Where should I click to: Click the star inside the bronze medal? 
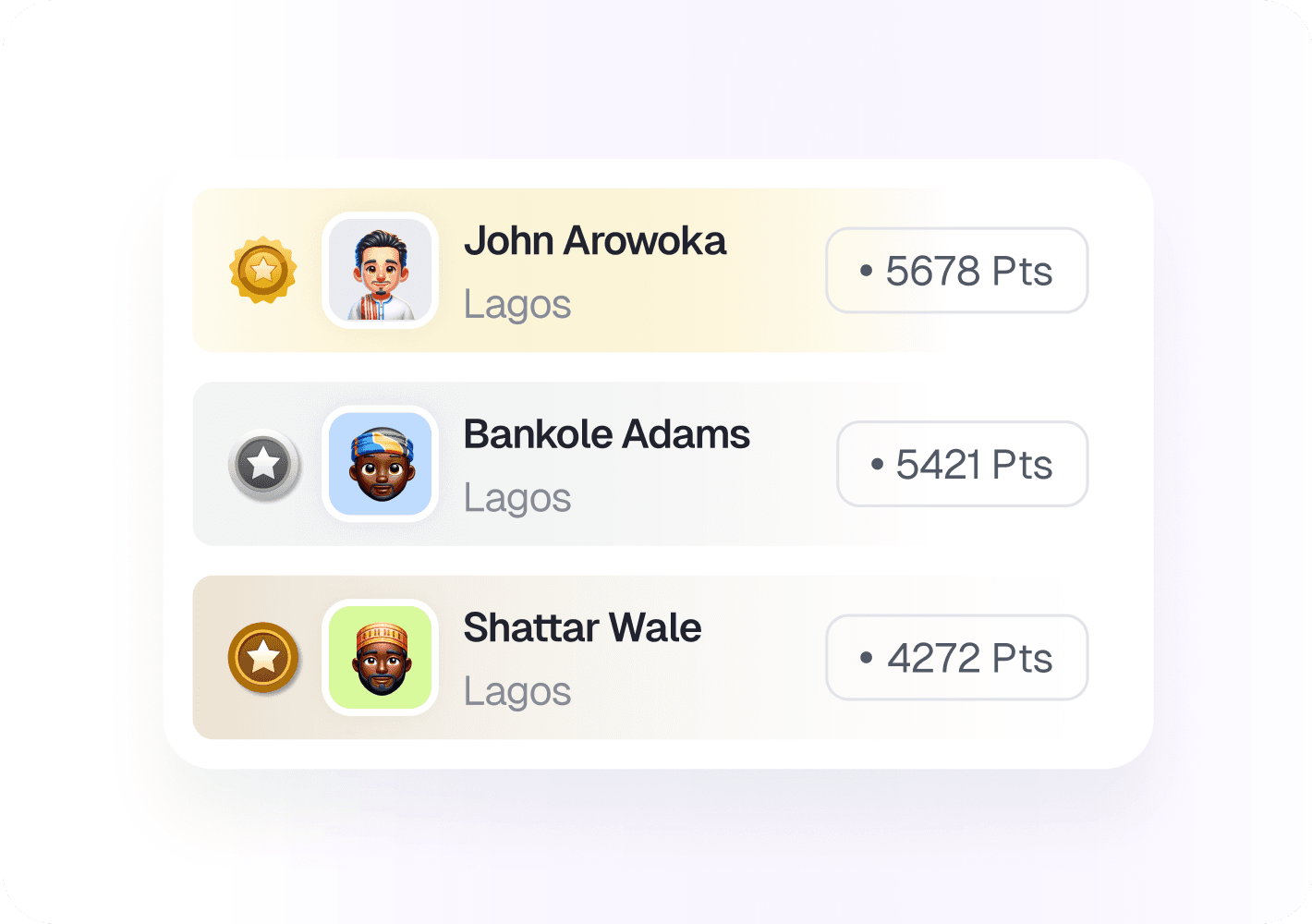tap(263, 657)
